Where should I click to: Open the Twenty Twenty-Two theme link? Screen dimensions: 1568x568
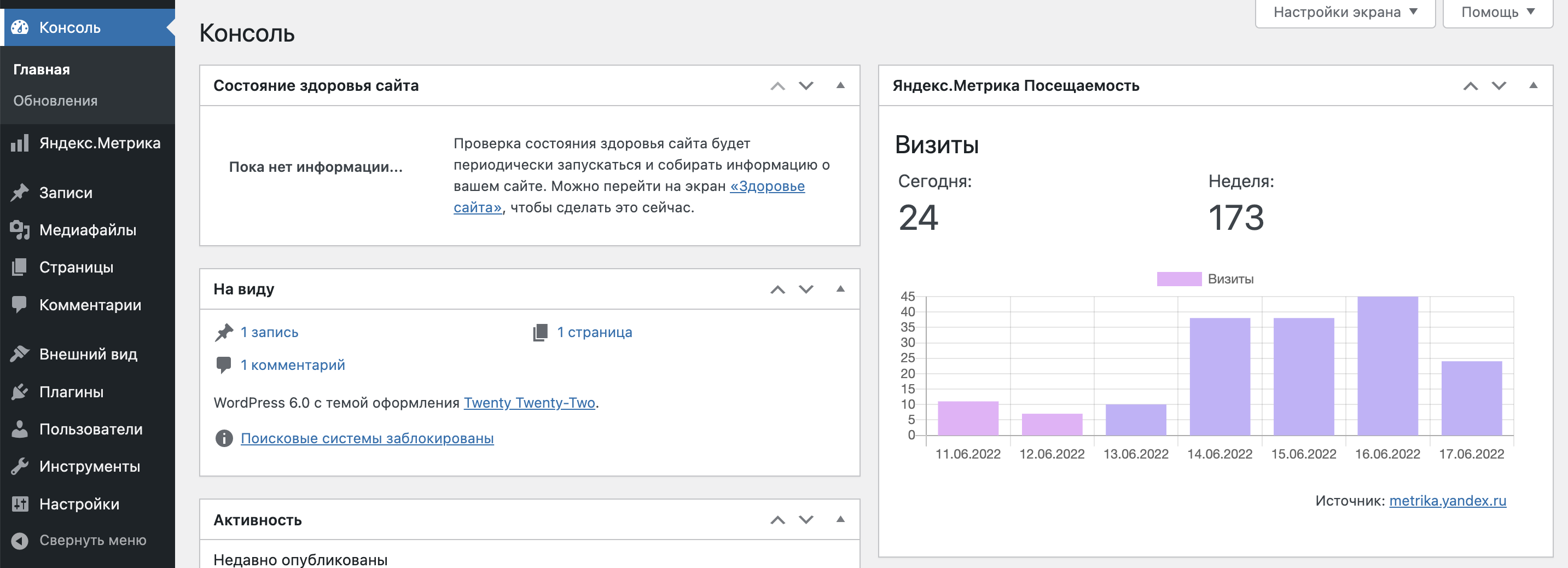coord(530,403)
